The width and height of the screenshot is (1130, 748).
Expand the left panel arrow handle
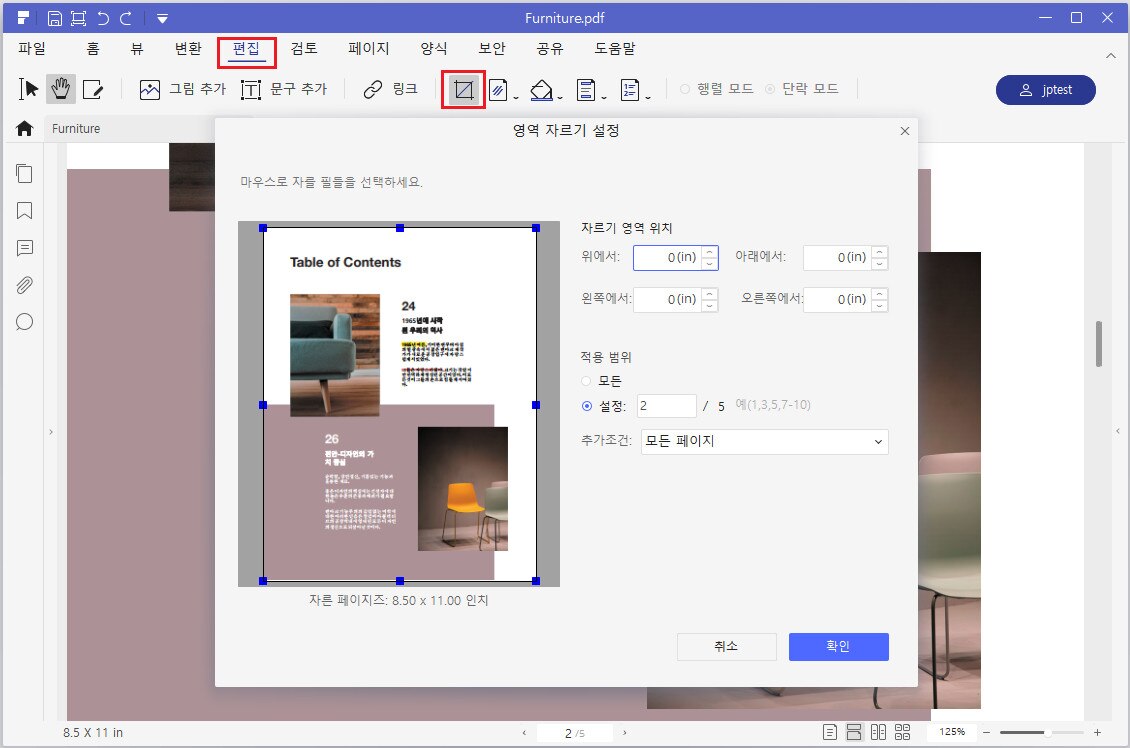click(x=50, y=432)
